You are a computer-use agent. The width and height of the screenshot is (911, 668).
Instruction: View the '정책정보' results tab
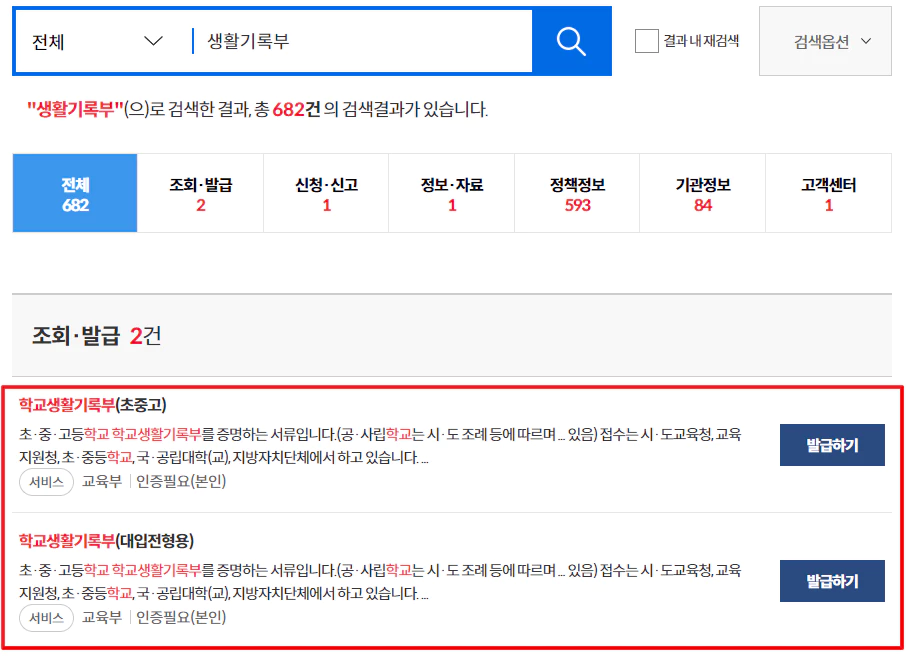click(x=577, y=193)
